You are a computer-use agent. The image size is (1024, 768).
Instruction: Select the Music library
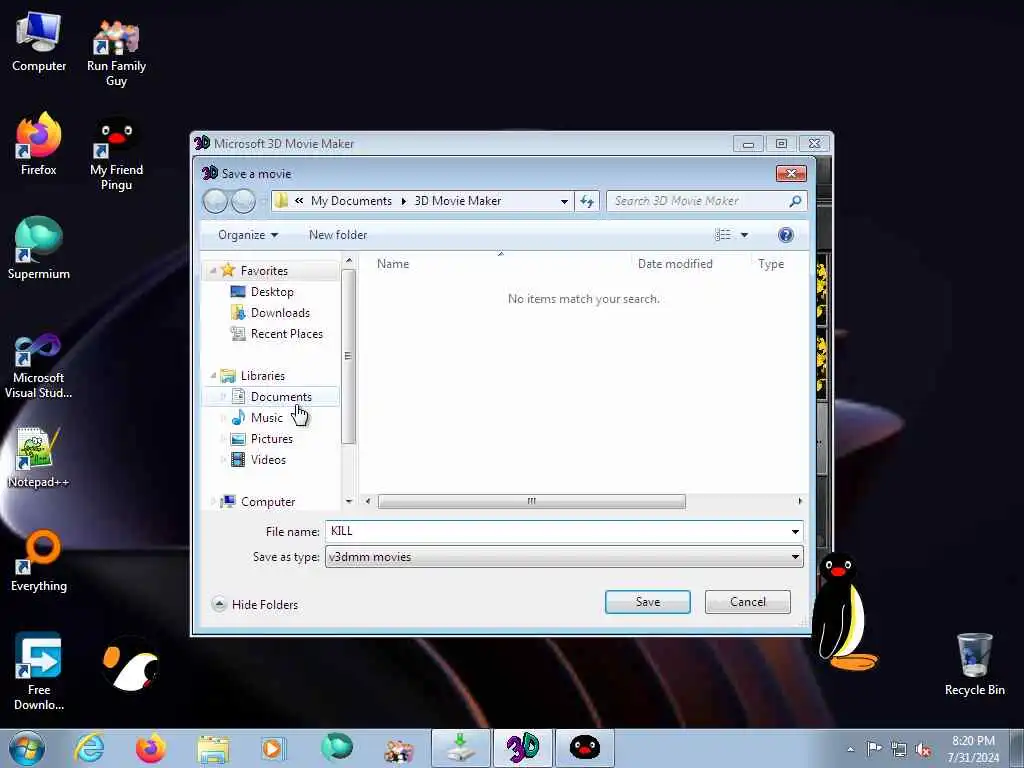(266, 417)
